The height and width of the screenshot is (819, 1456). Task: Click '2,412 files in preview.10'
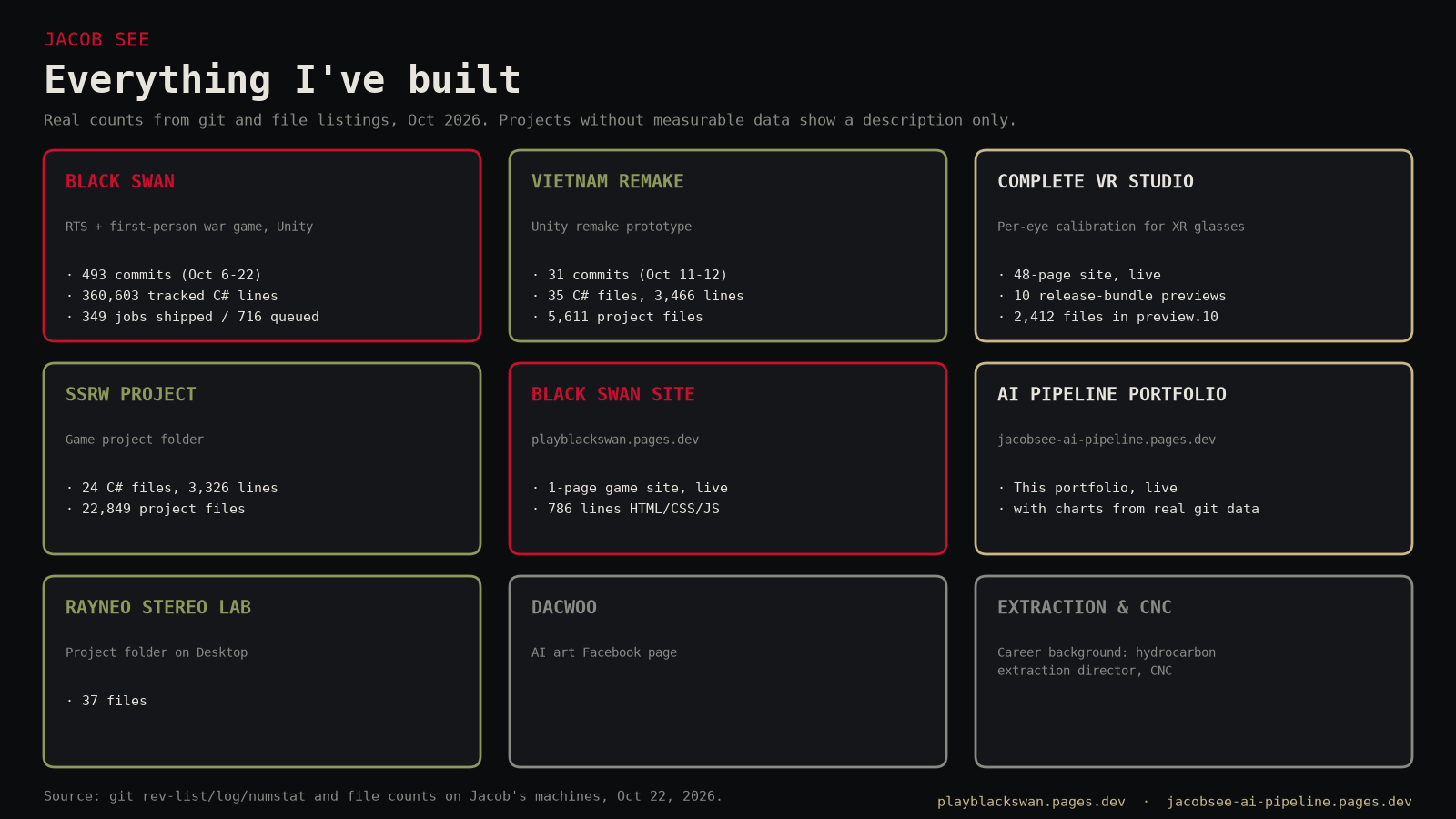tap(1116, 317)
